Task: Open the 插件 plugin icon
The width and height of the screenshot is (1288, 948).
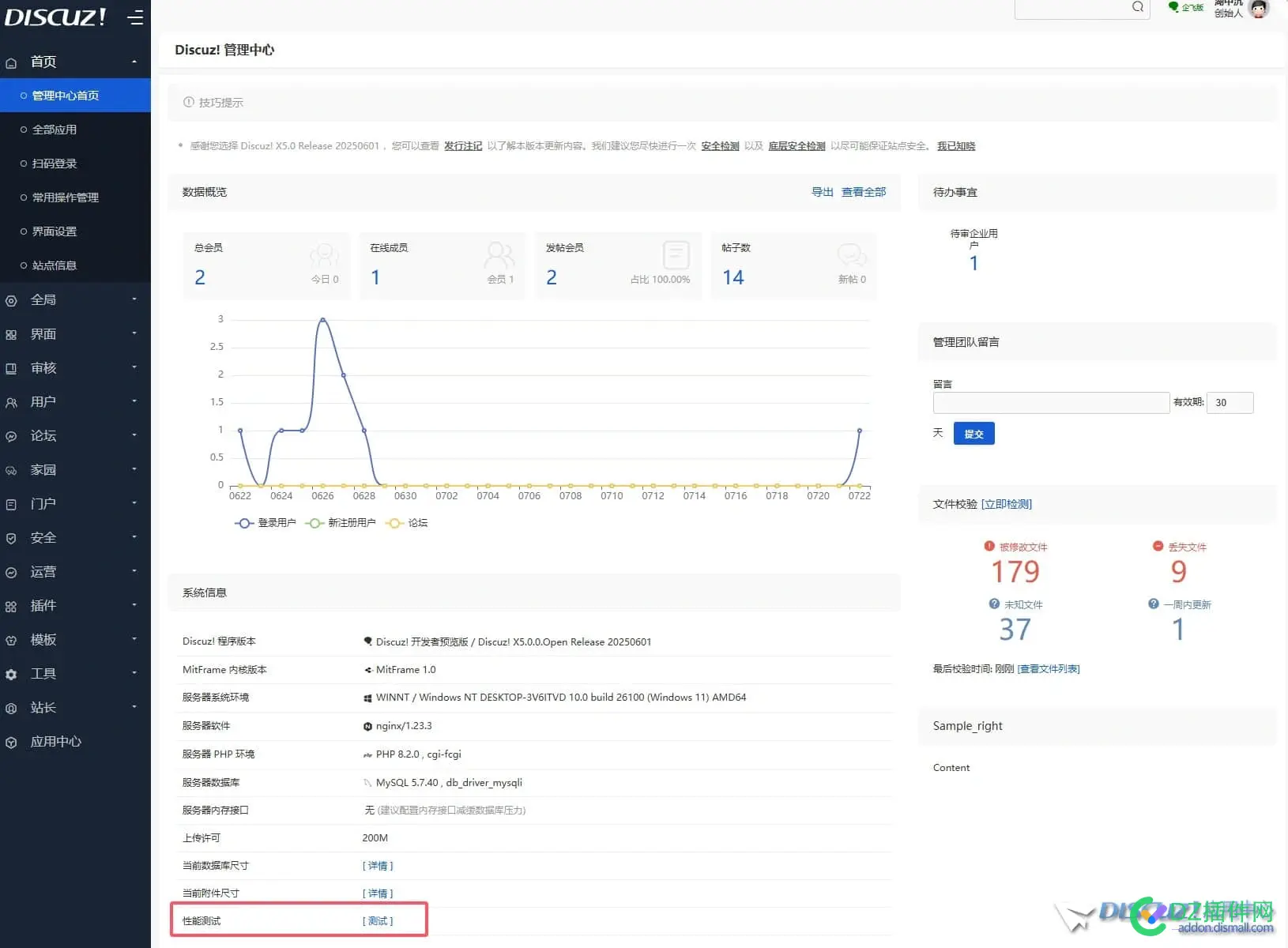Action: click(10, 605)
